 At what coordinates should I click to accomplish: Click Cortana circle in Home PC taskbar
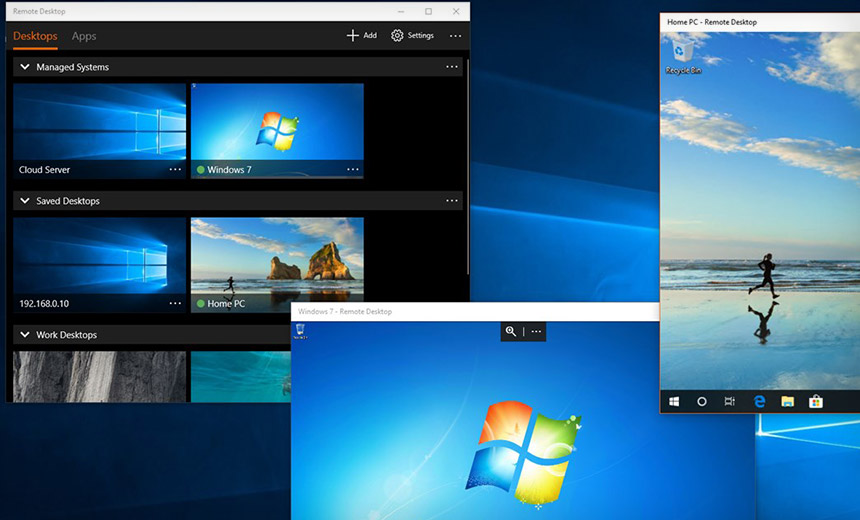coord(701,402)
